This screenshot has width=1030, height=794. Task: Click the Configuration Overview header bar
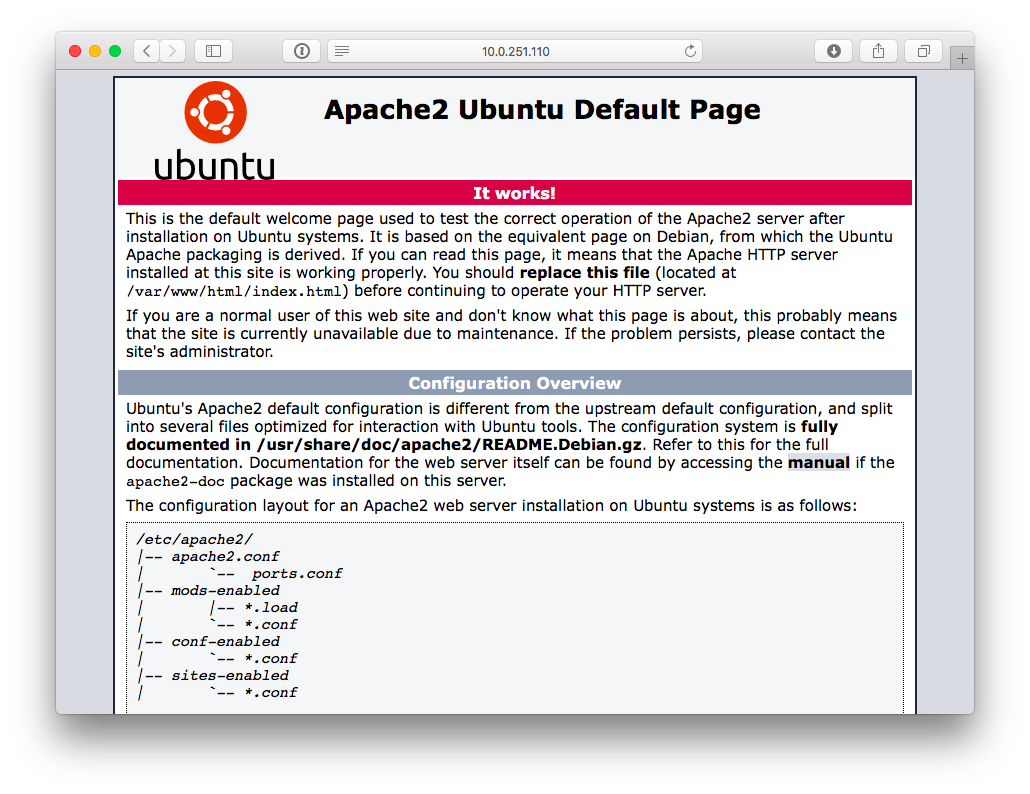[x=514, y=382]
